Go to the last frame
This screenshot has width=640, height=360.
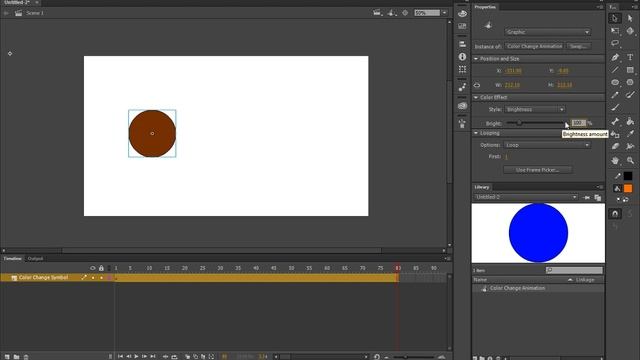pos(153,357)
